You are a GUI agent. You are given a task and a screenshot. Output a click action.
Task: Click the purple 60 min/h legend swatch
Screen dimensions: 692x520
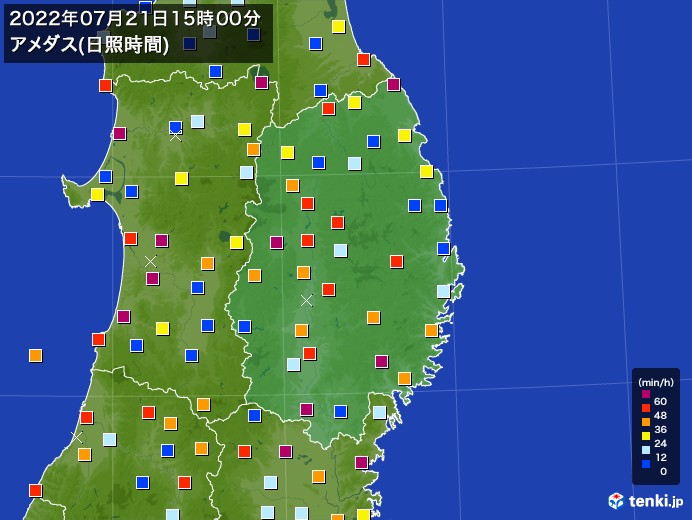[646, 394]
